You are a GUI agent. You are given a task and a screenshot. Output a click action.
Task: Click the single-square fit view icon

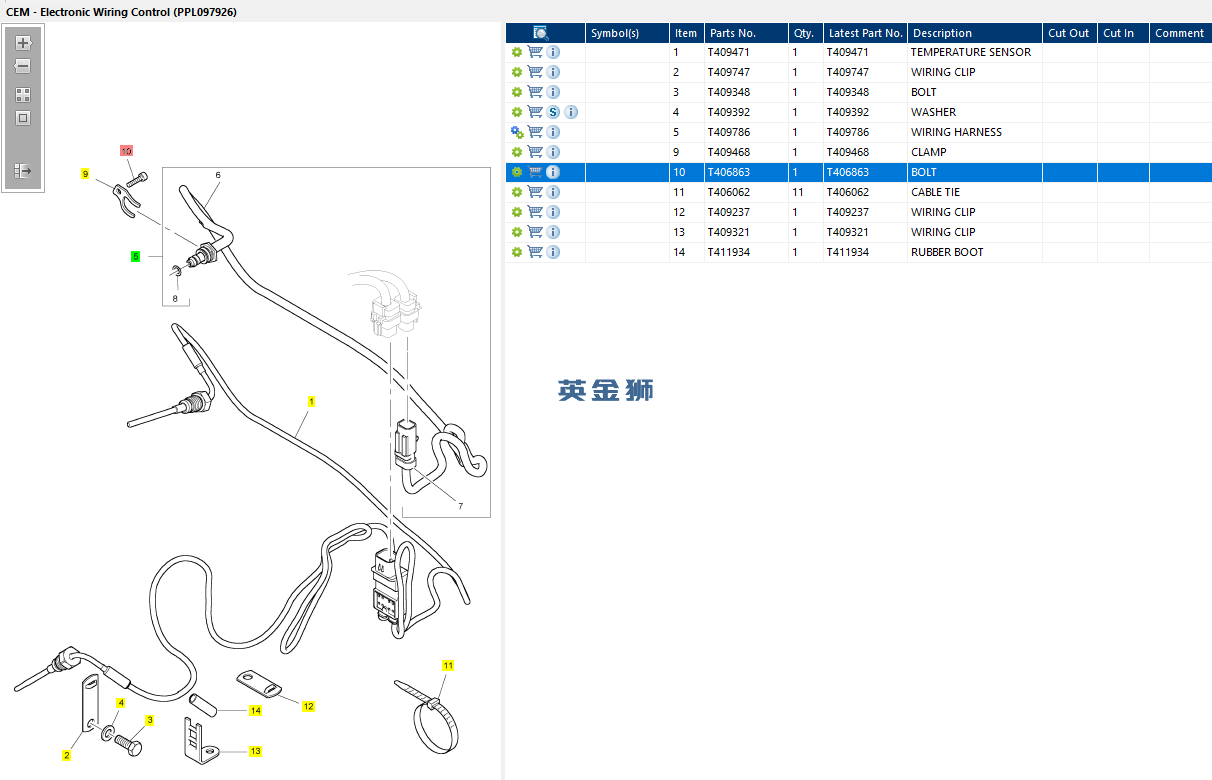[23, 118]
